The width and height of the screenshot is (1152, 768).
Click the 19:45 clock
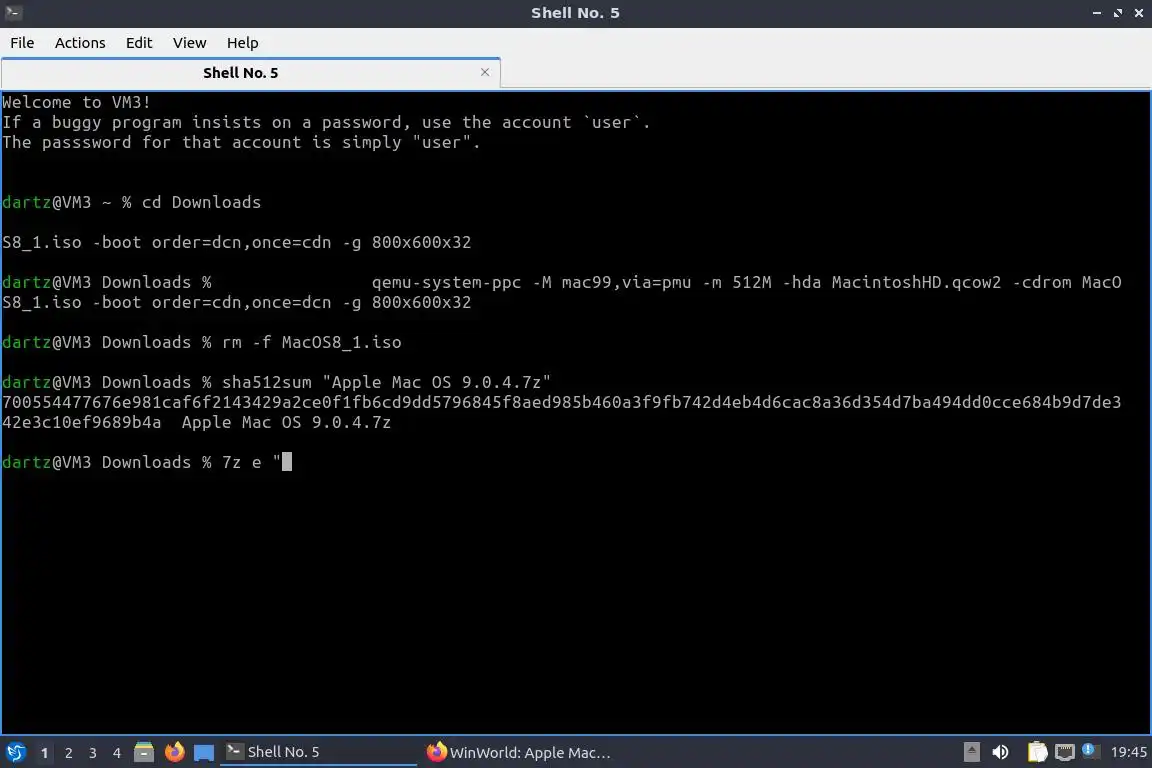[1128, 752]
